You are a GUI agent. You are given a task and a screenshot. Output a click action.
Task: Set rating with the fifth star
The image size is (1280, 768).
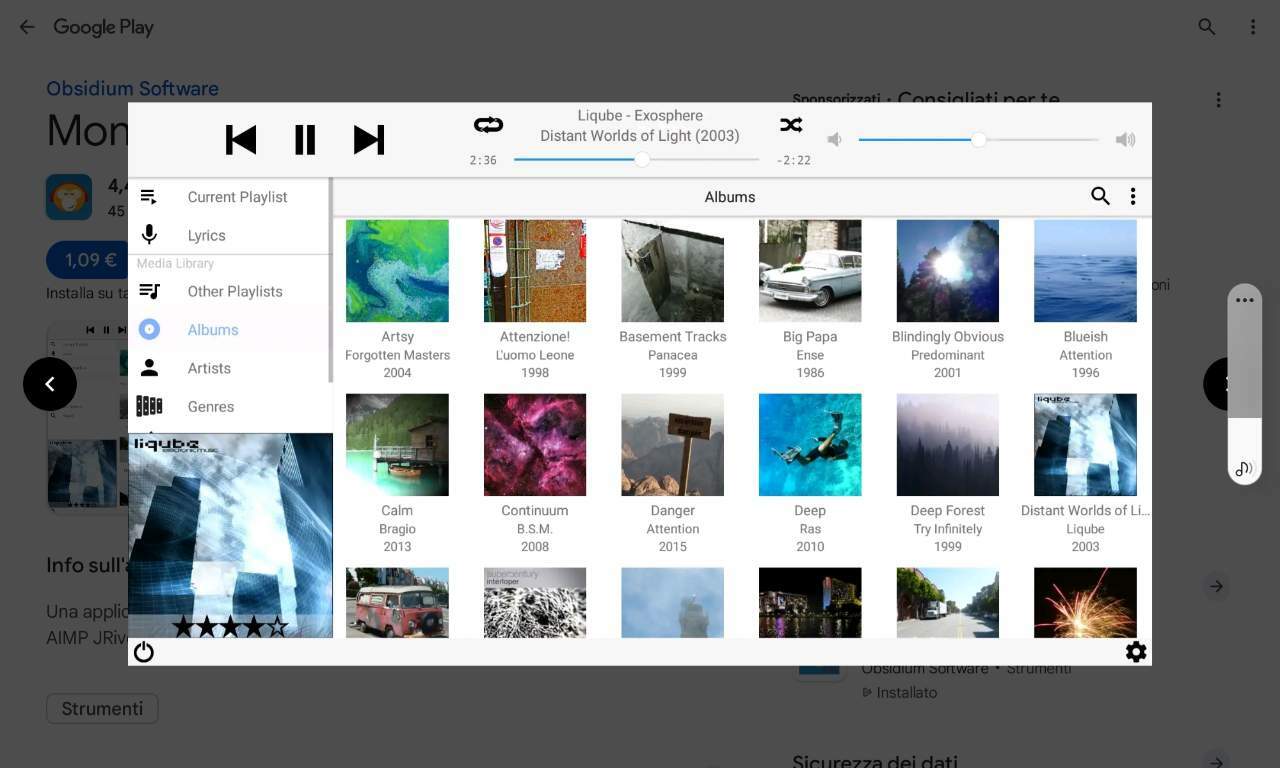tap(277, 627)
